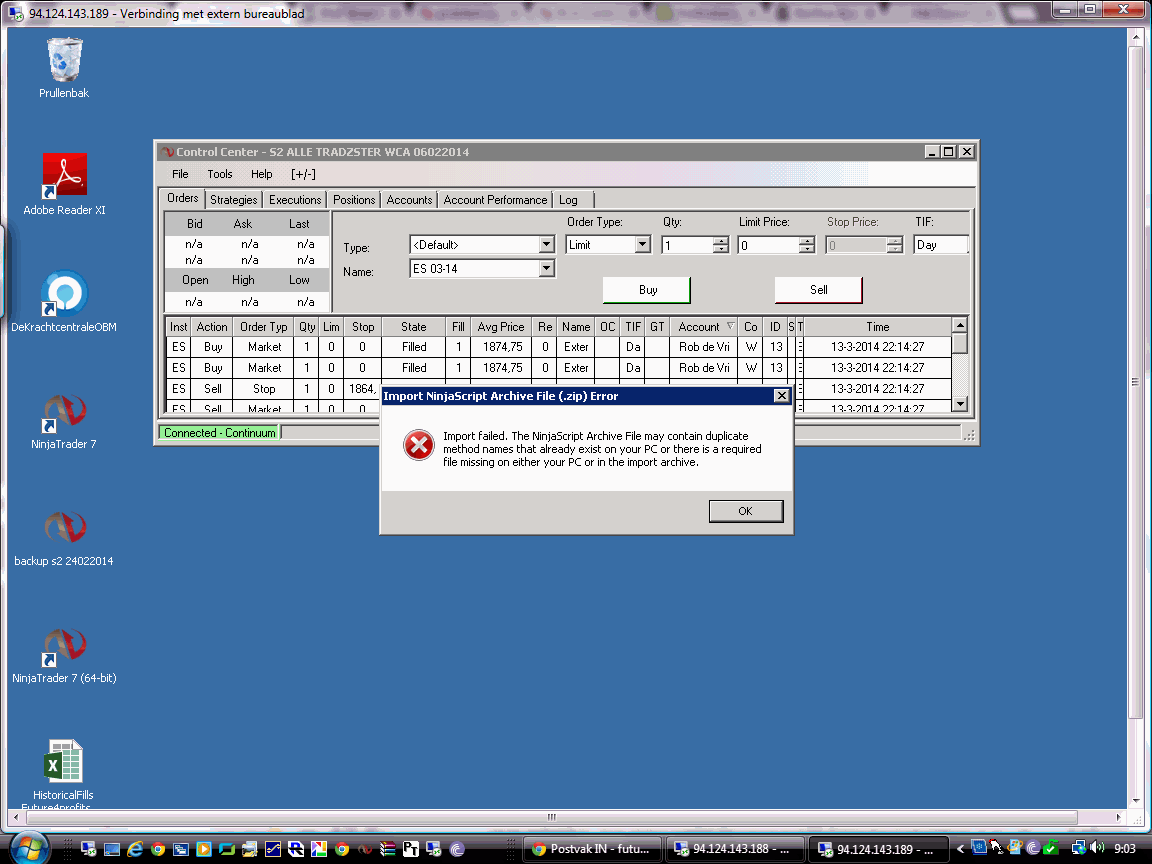Click the remote desktop horizontal scrollbar
1152x864 pixels.
pos(551,817)
